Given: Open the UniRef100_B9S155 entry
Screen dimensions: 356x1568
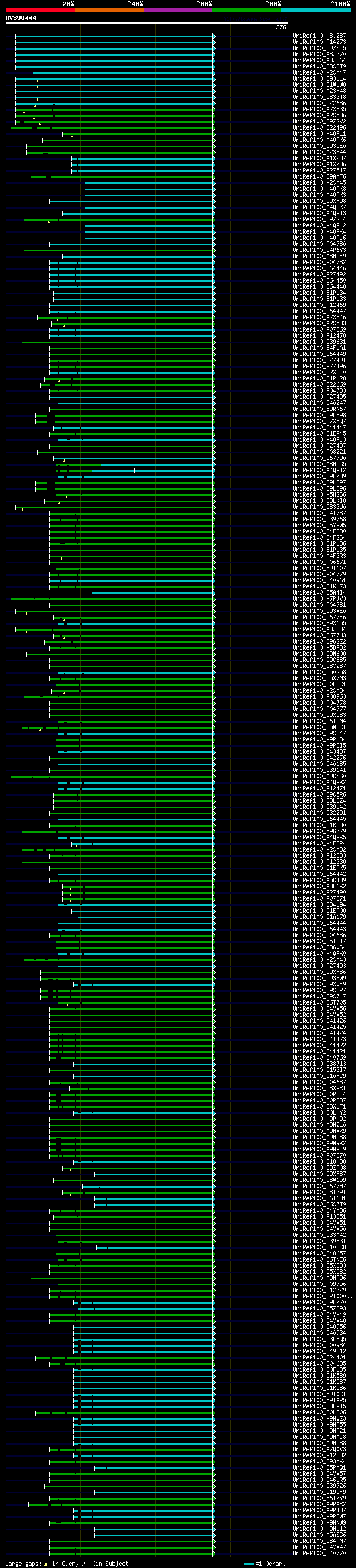Looking at the screenshot, I should pyautogui.click(x=319, y=624).
